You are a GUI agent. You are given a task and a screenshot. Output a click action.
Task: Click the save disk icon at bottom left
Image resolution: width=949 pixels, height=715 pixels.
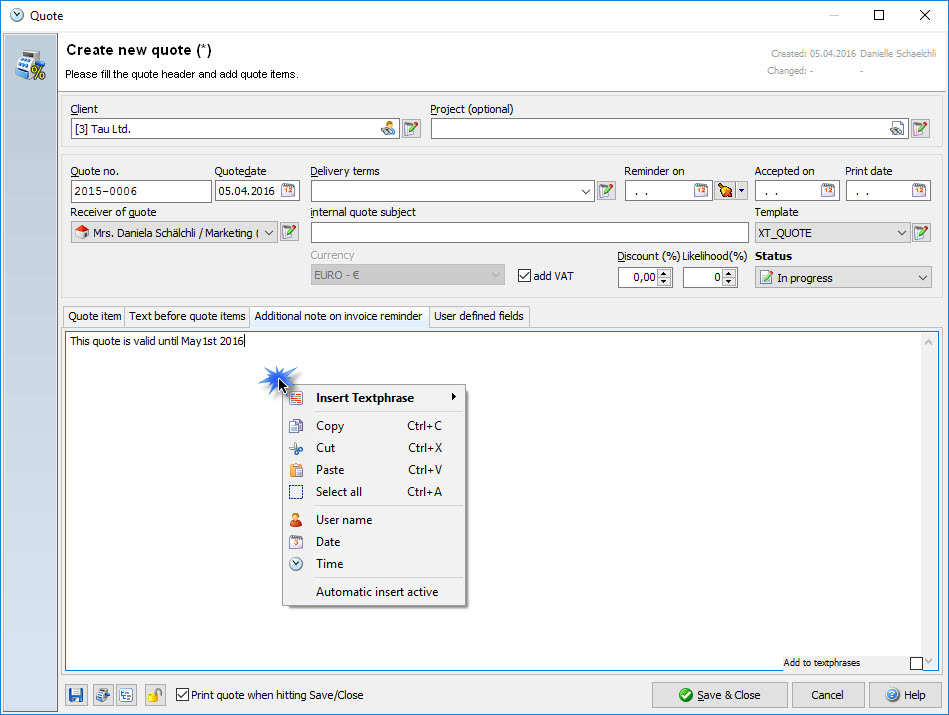click(x=76, y=695)
